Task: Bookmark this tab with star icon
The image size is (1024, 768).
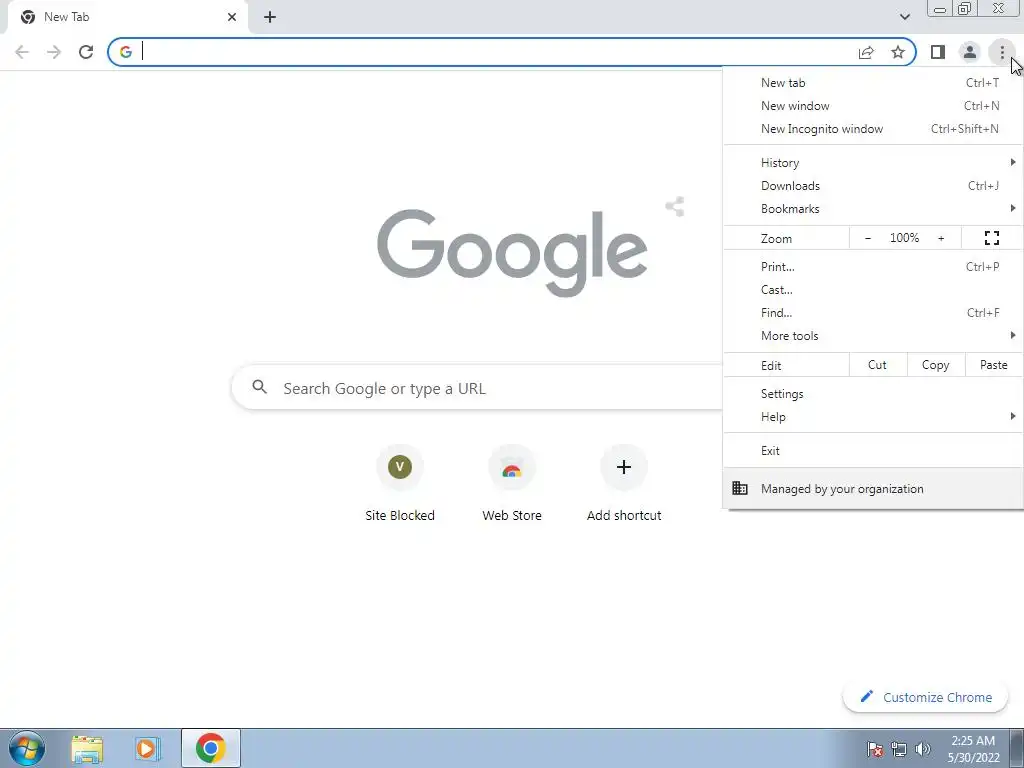Action: click(x=898, y=52)
